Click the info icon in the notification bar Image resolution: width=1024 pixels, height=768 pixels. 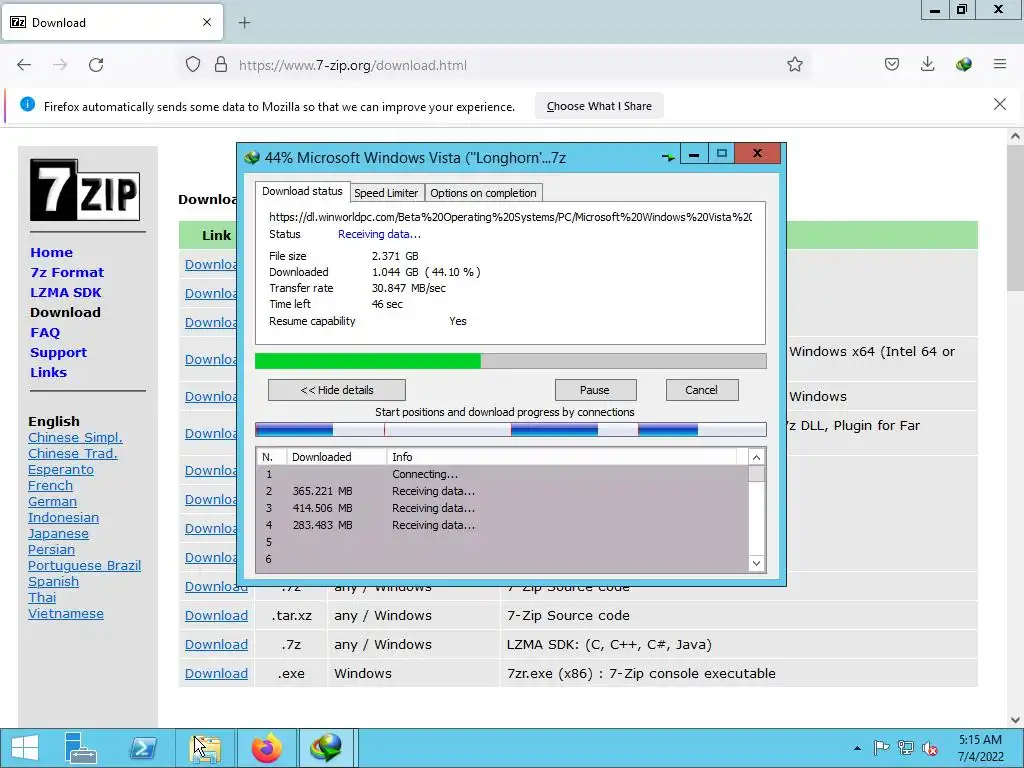coord(27,104)
